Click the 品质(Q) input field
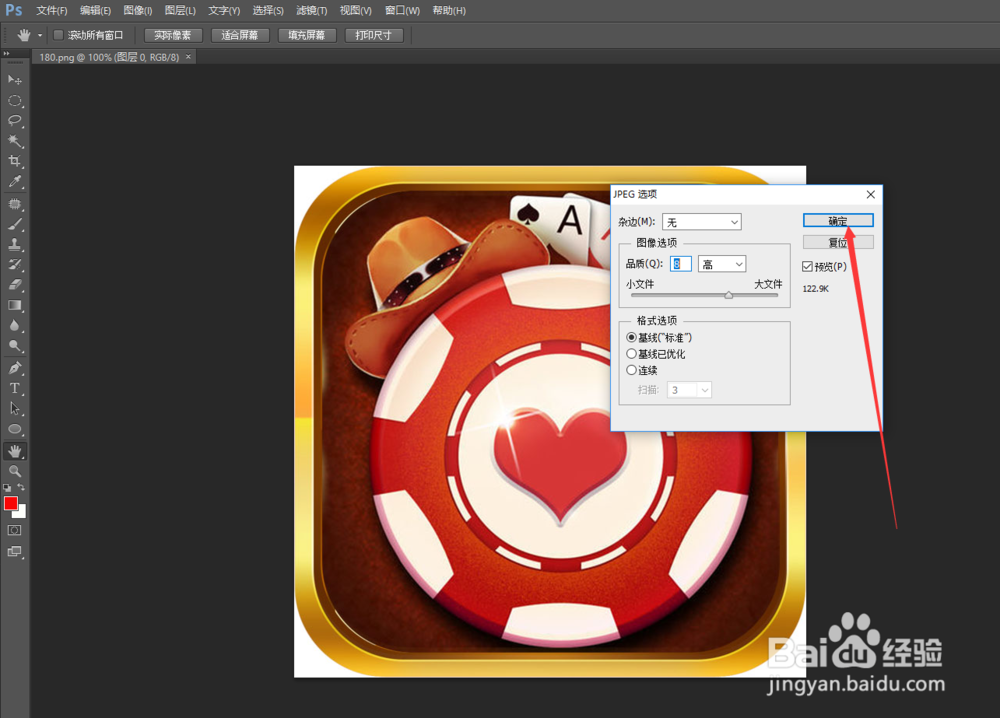Image resolution: width=1000 pixels, height=718 pixels. coord(680,264)
